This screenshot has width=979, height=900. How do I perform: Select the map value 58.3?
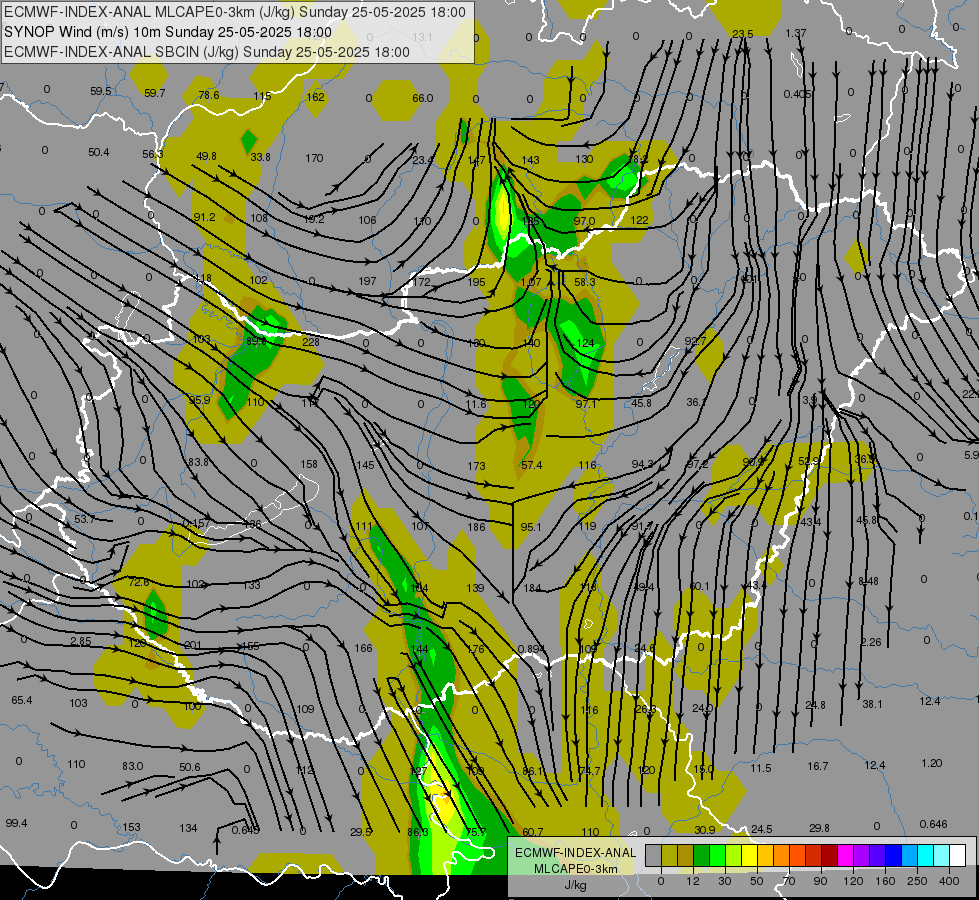[584, 282]
